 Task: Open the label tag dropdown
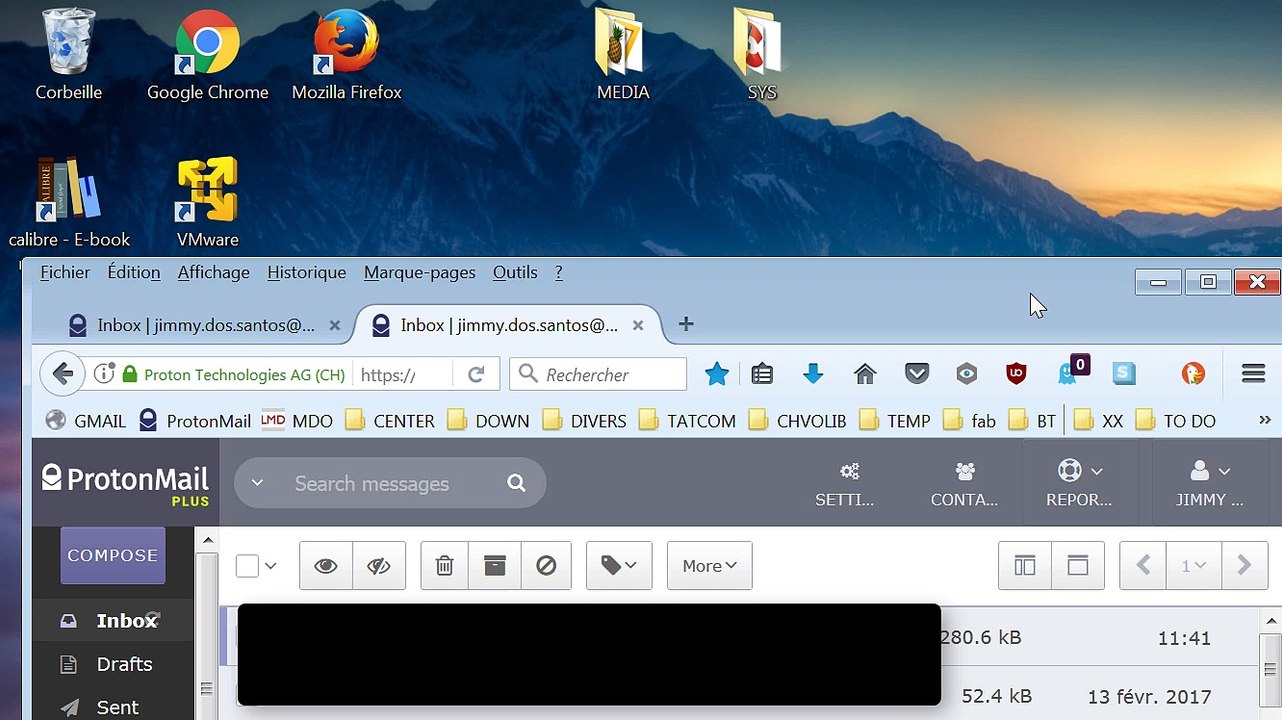click(x=619, y=566)
